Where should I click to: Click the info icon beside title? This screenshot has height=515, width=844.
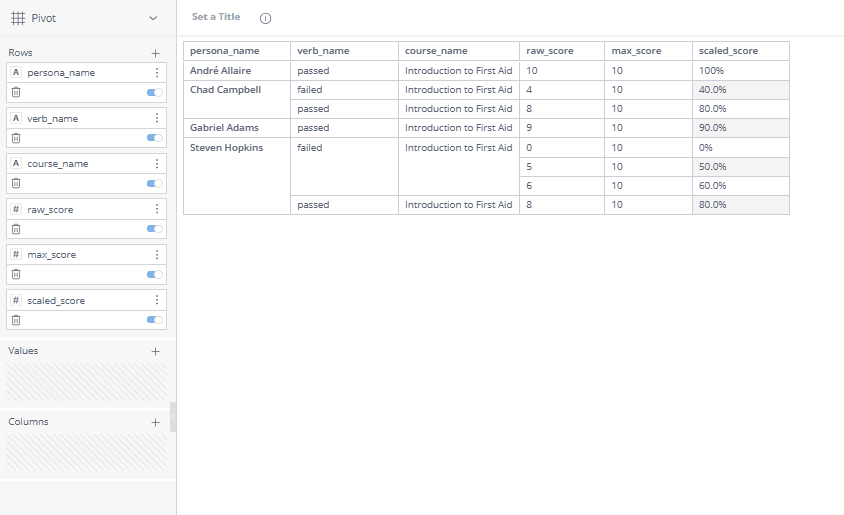coord(265,18)
